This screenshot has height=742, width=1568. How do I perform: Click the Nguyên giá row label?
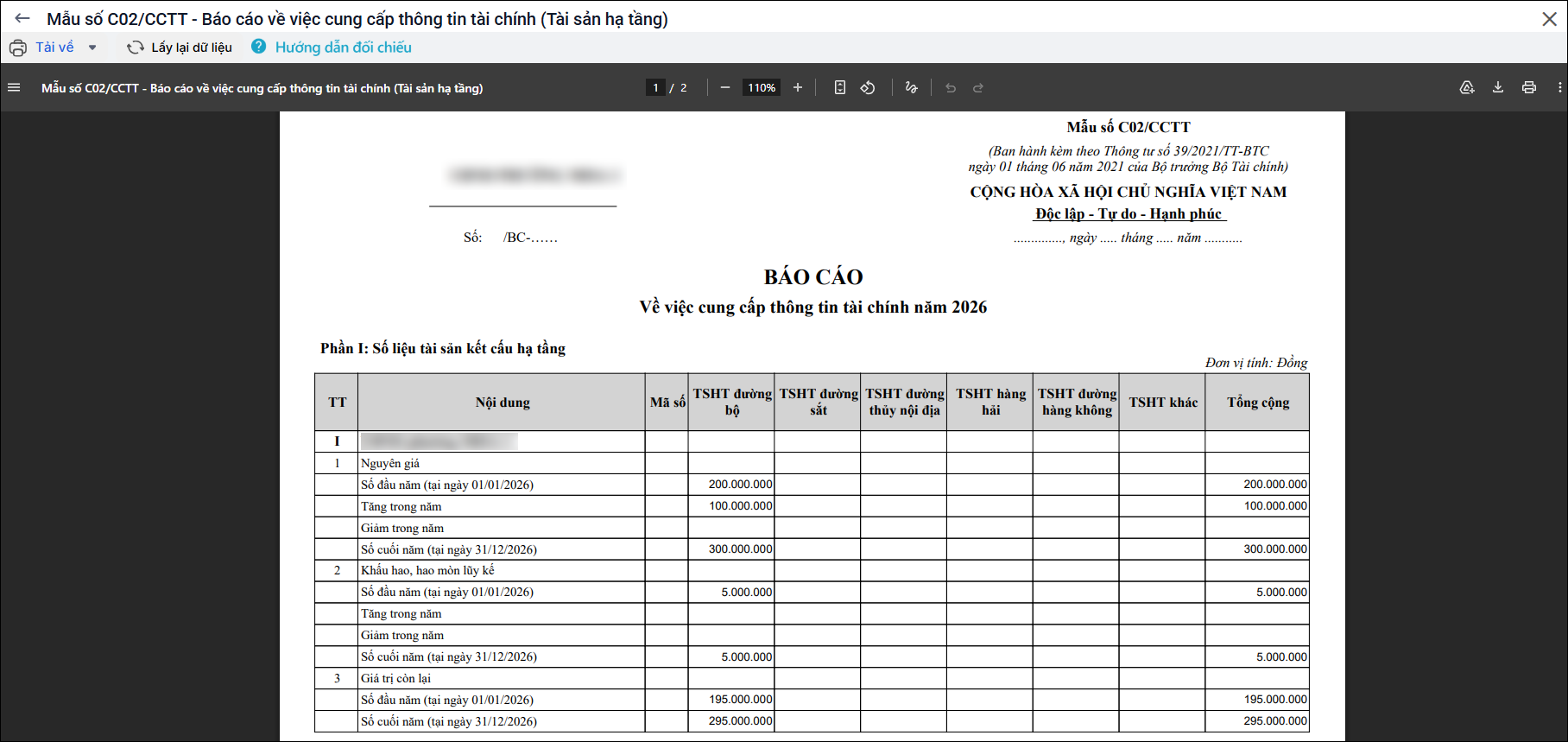coord(390,463)
